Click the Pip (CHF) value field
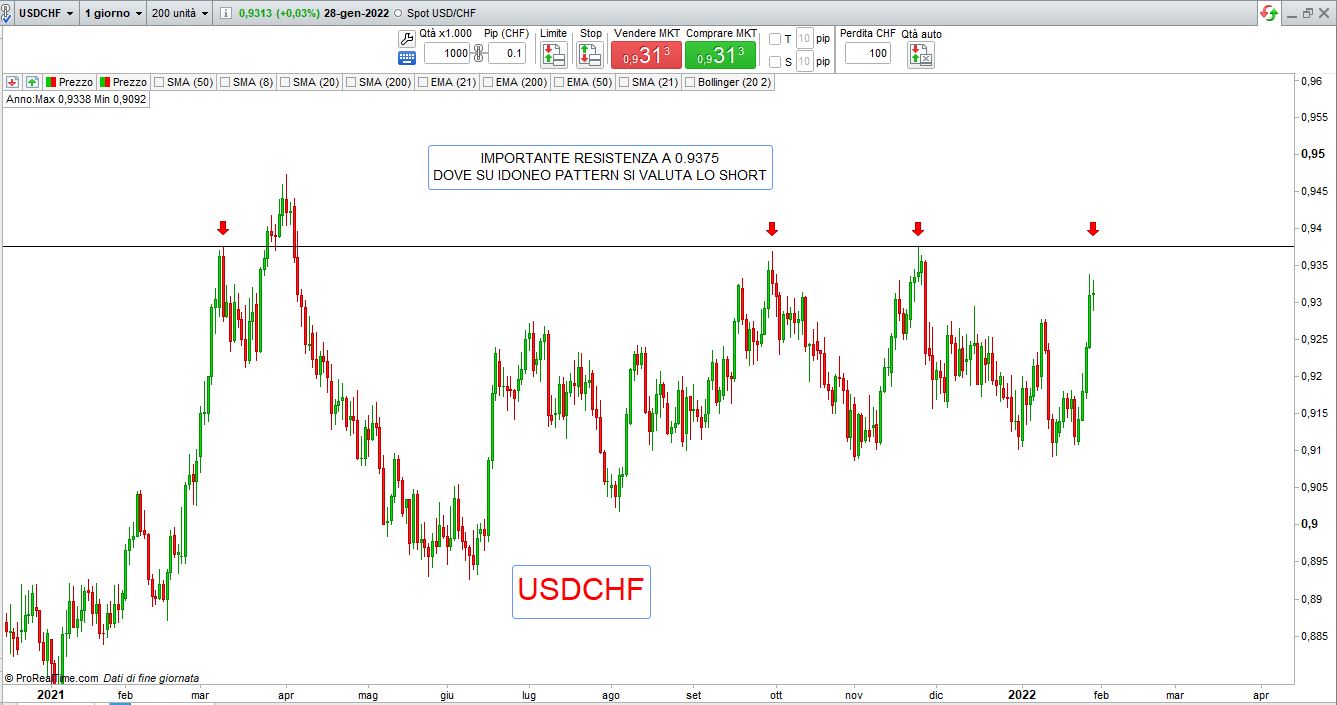Viewport: 1337px width, 705px height. coord(507,54)
